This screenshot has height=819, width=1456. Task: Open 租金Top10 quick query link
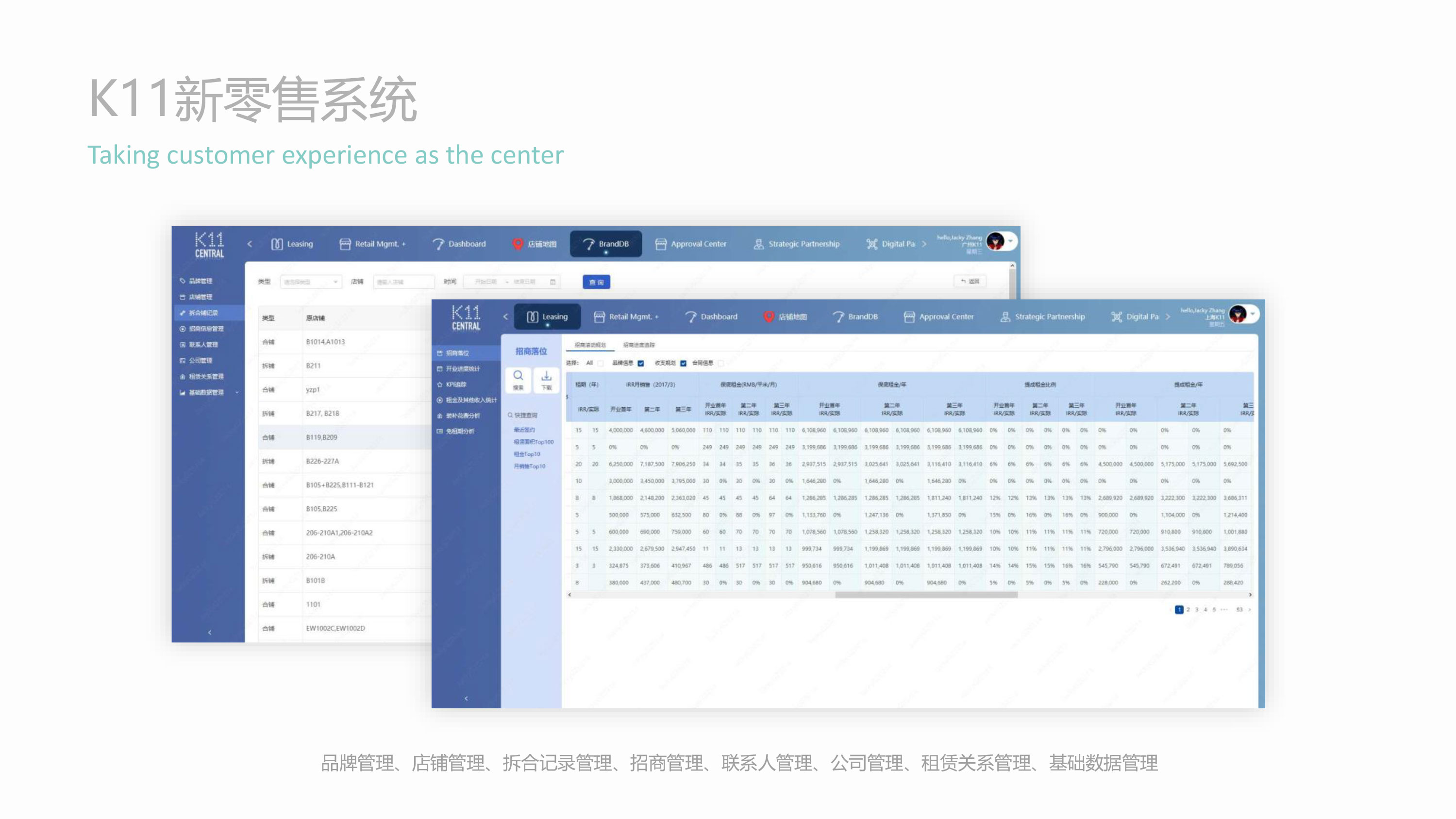pos(527,454)
